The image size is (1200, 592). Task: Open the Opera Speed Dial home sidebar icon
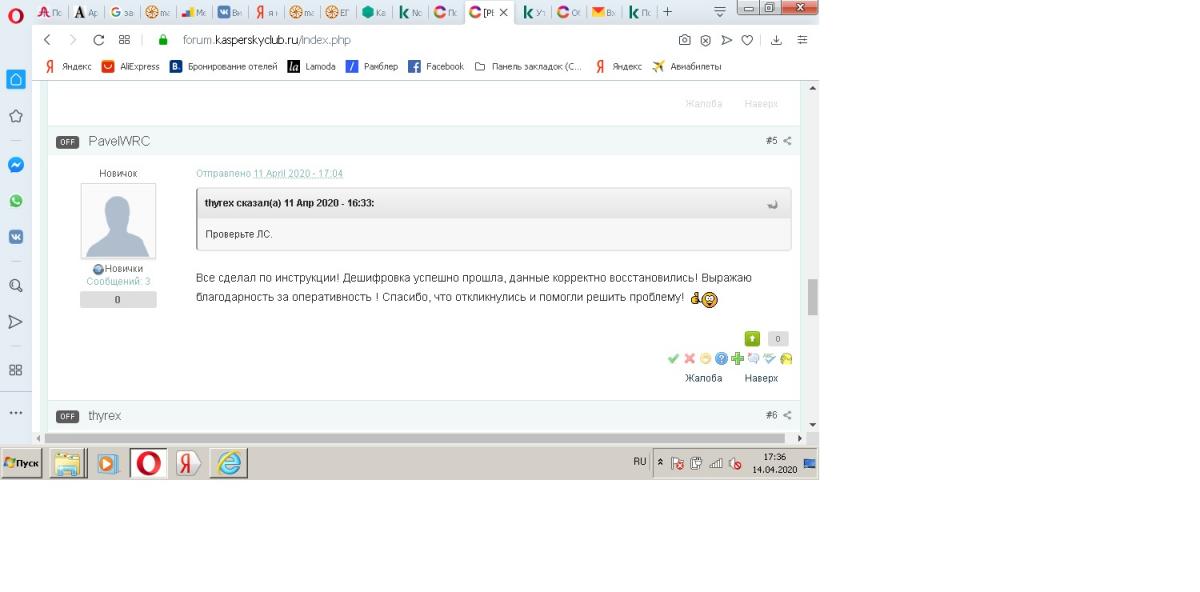pos(16,79)
